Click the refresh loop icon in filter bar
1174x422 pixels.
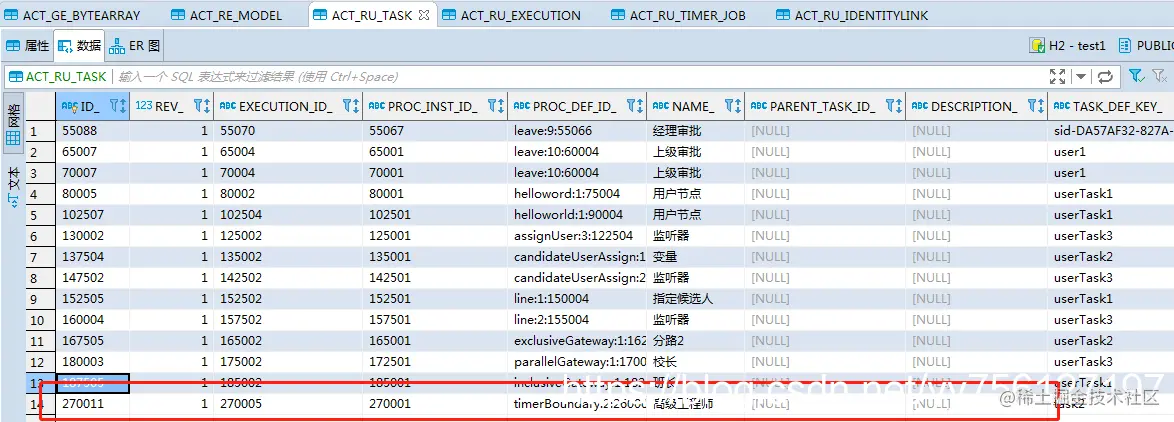pyautogui.click(x=1105, y=76)
